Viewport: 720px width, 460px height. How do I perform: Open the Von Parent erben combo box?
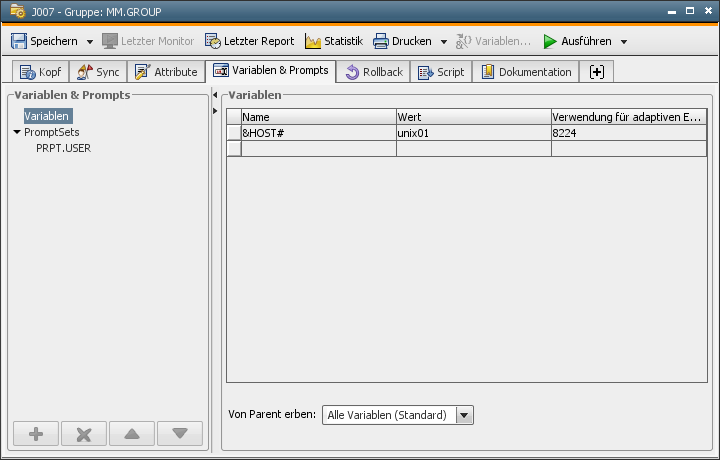[397, 414]
